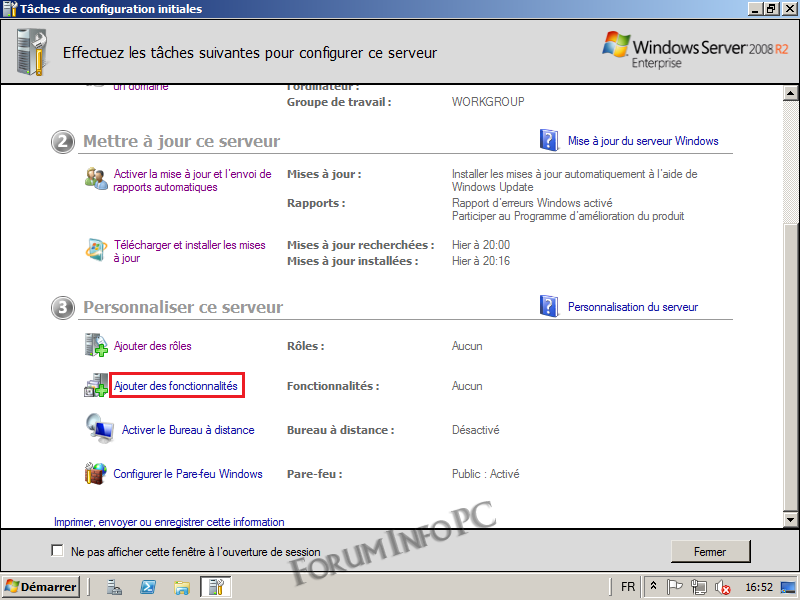Click the 'WORKGROUP' value text
800x600 pixels.
[488, 102]
